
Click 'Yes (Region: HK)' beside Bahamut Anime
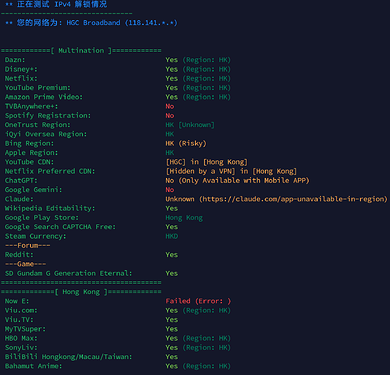(198, 366)
